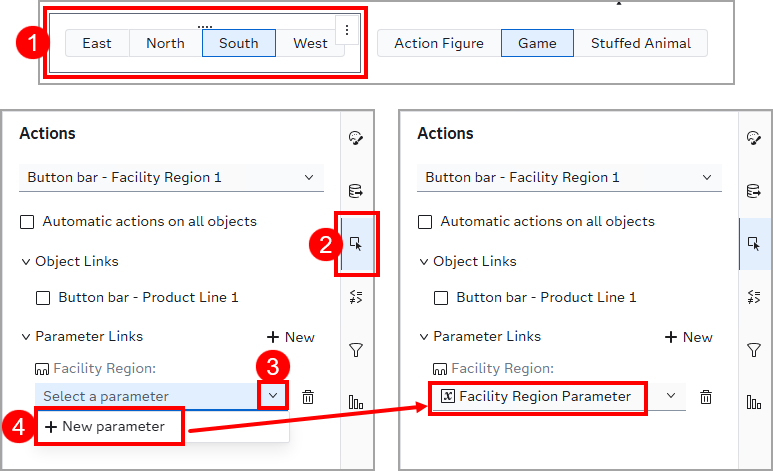Add New parameter link in left panel
The image size is (773, 471).
[x=290, y=337]
